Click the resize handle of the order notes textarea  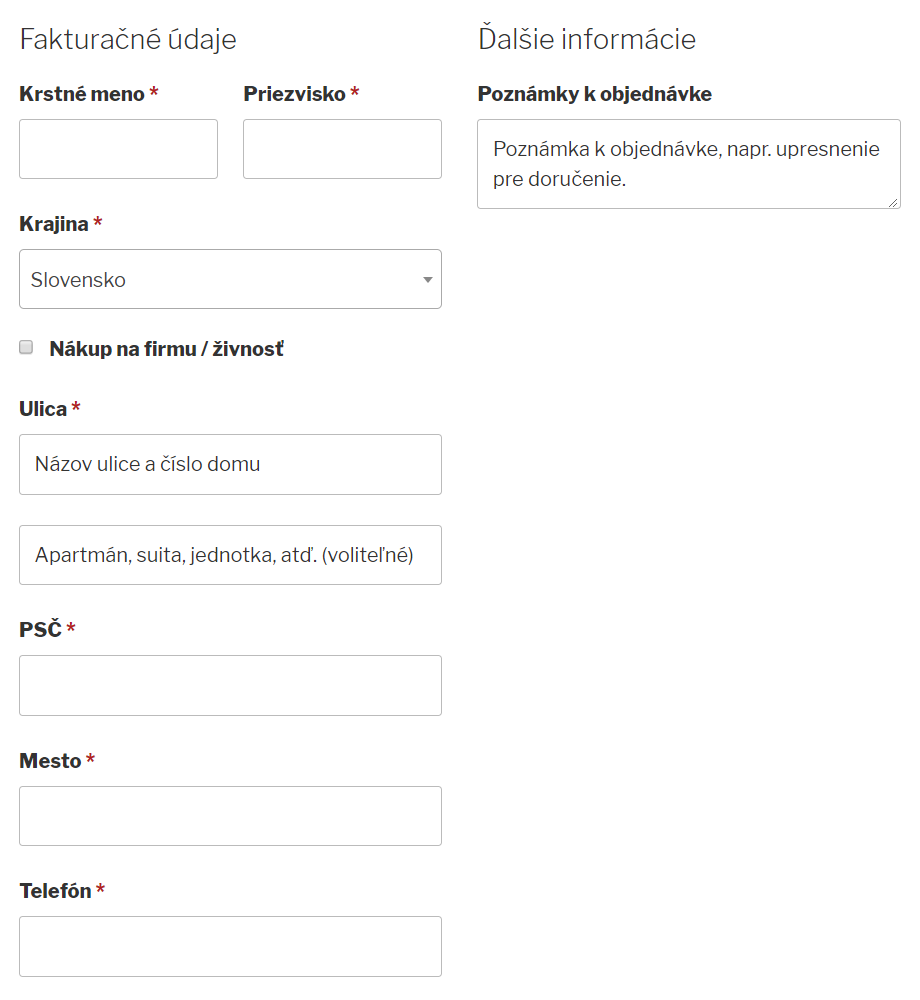click(x=894, y=202)
